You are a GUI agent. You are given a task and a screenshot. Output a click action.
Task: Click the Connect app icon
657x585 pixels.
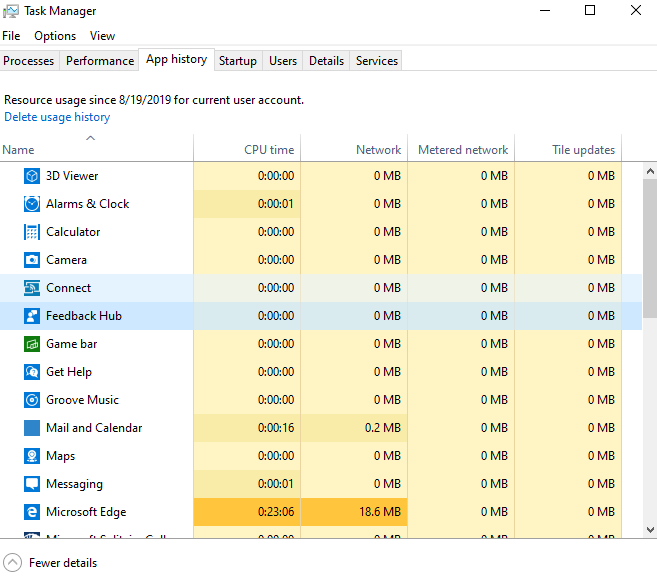point(32,288)
